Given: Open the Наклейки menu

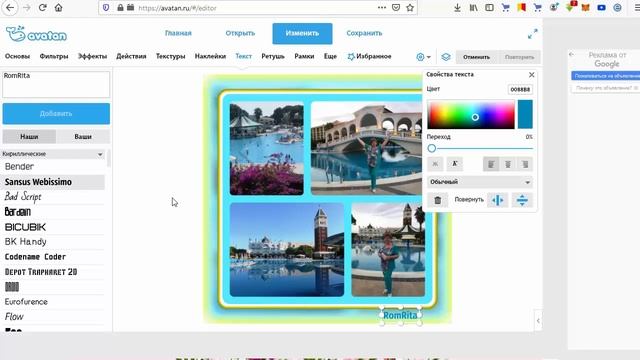Looking at the screenshot, I should click(210, 56).
